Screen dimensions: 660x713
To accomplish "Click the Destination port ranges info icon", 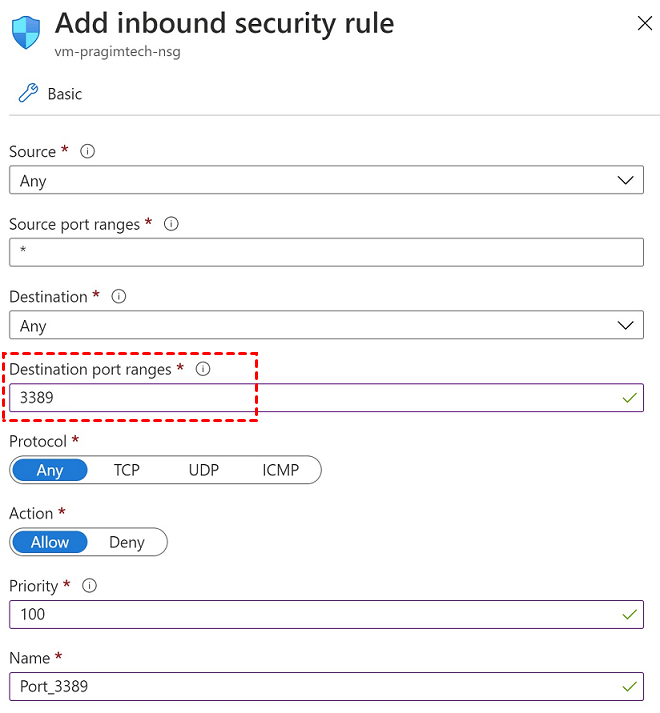I will pyautogui.click(x=203, y=369).
